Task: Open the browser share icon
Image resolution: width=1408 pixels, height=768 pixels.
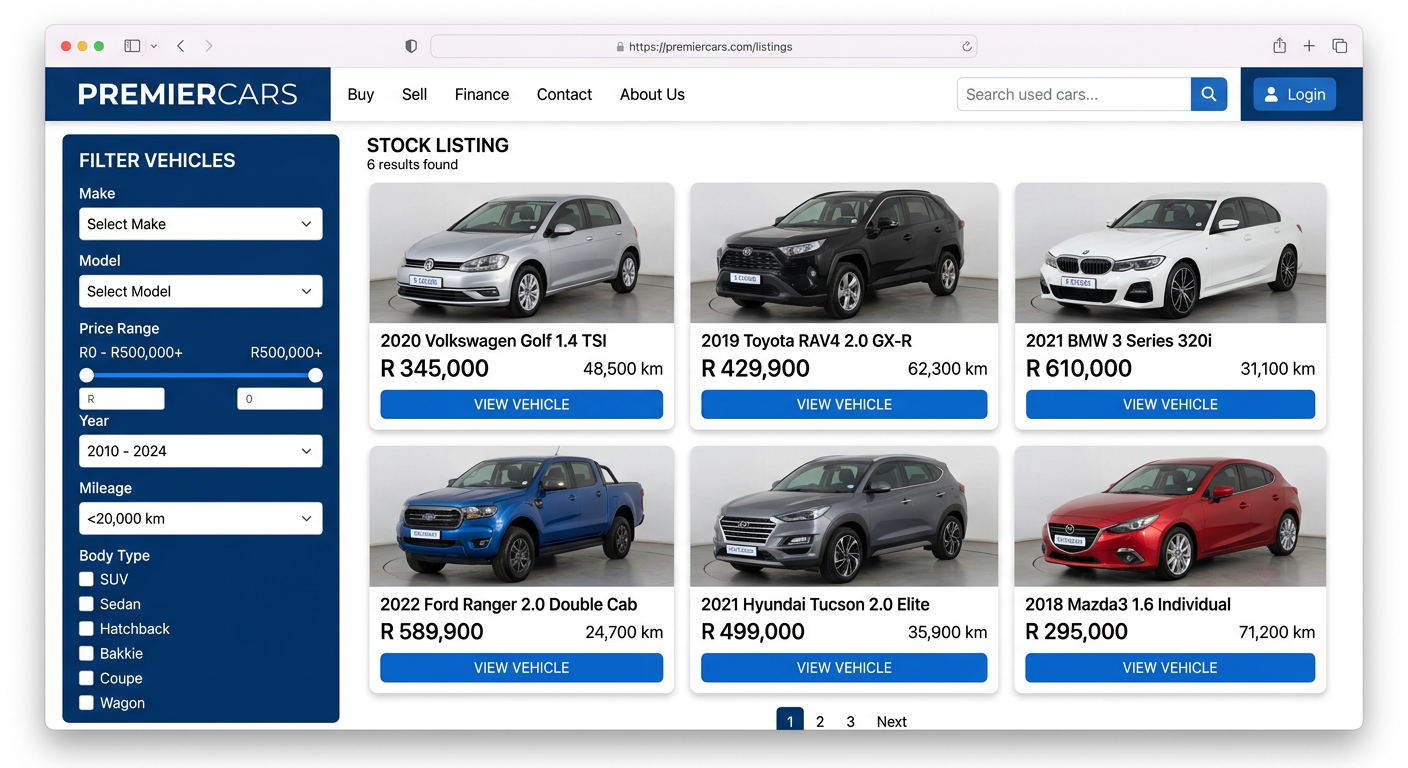Action: [1279, 46]
